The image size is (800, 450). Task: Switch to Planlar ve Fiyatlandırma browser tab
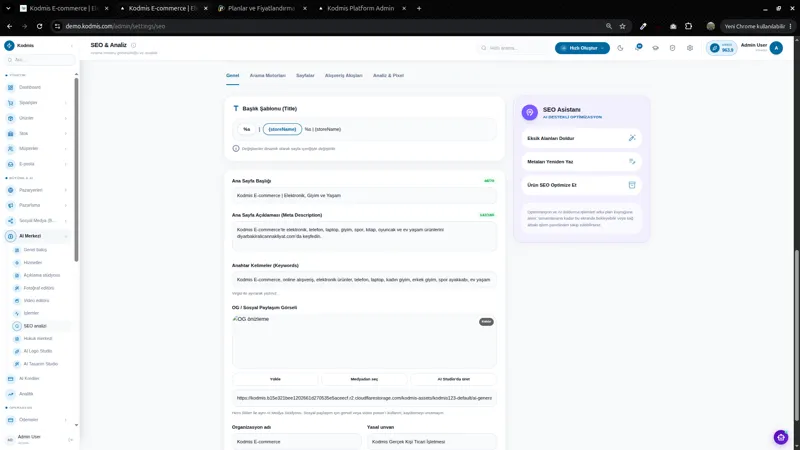click(262, 8)
